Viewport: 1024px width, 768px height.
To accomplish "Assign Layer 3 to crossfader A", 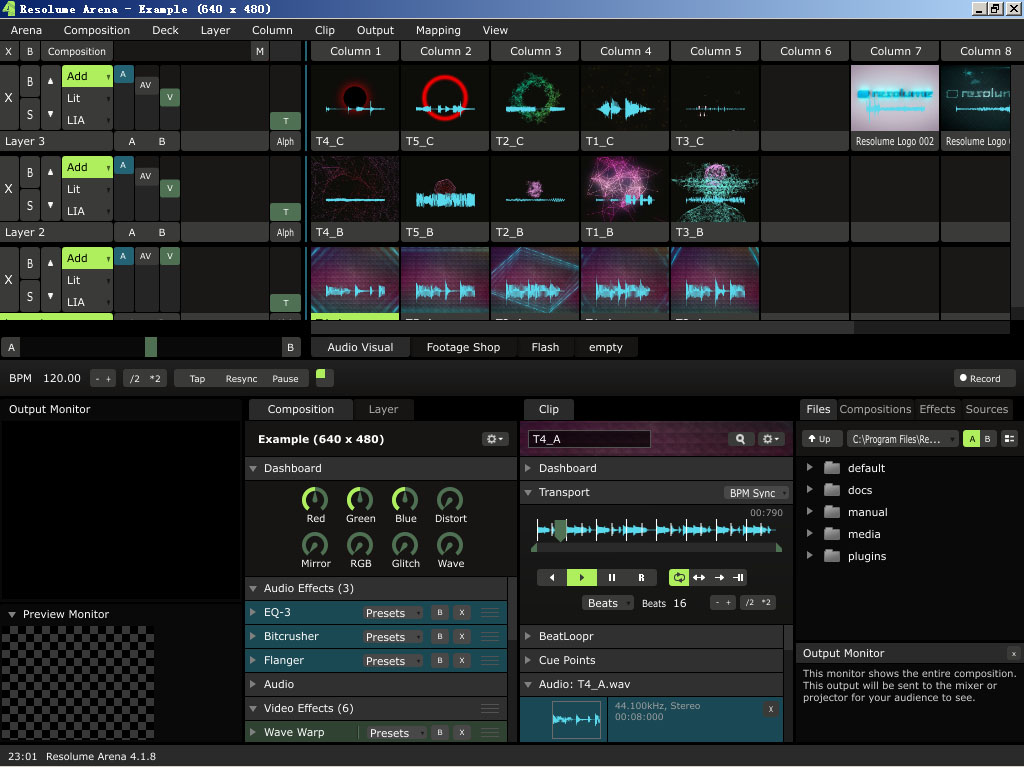I will [x=132, y=141].
